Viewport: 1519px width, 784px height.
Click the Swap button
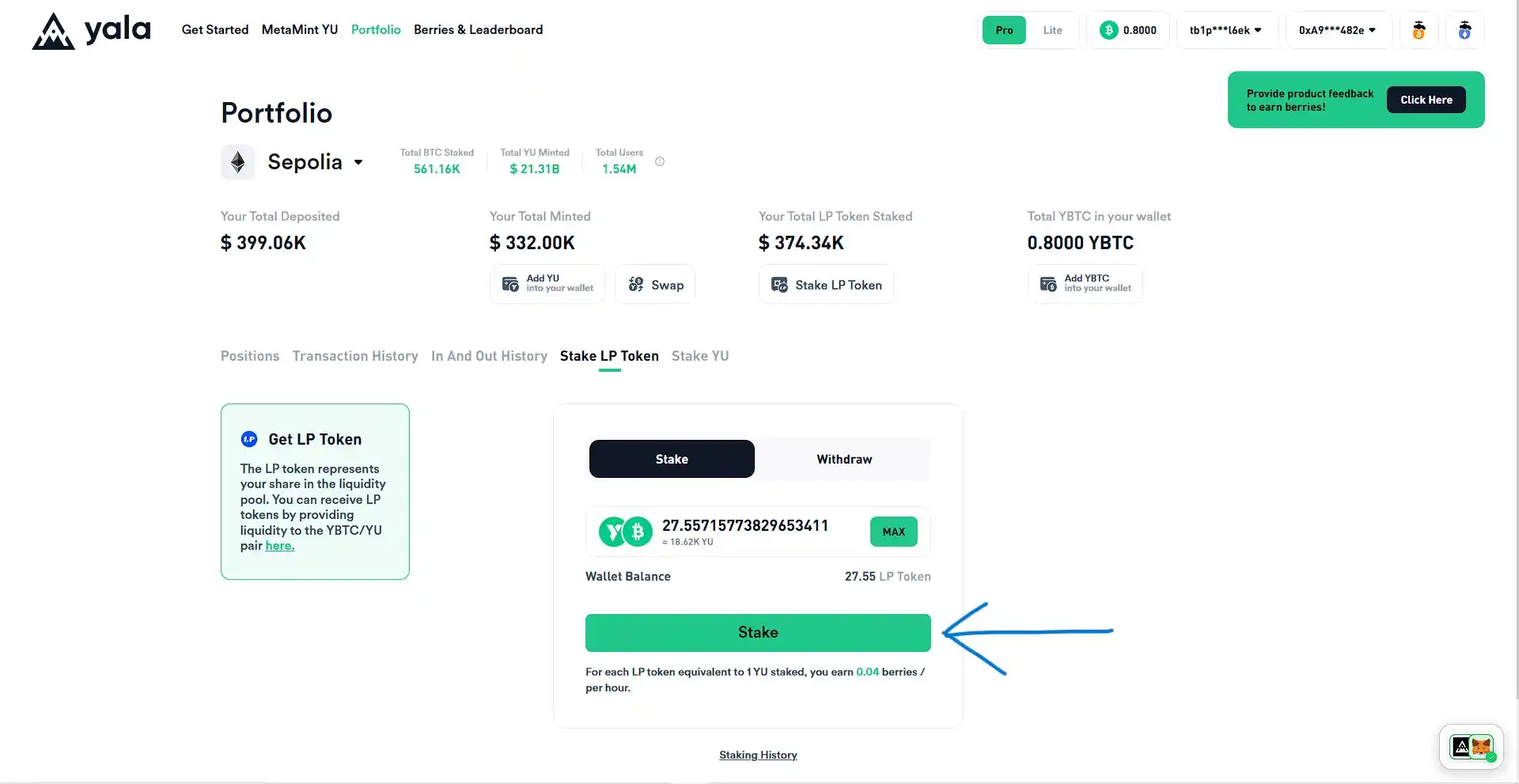(x=655, y=284)
